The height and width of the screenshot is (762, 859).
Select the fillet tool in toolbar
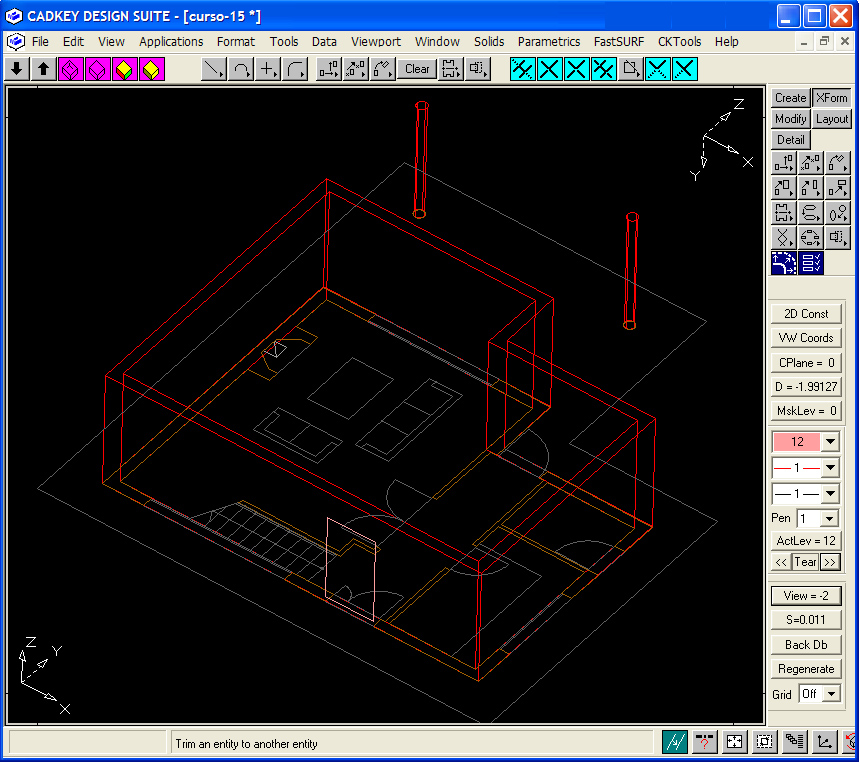click(295, 69)
